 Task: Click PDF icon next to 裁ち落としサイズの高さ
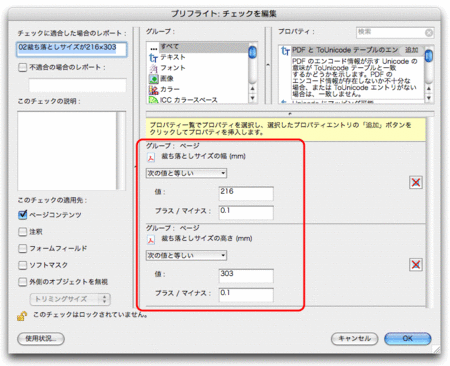151,239
